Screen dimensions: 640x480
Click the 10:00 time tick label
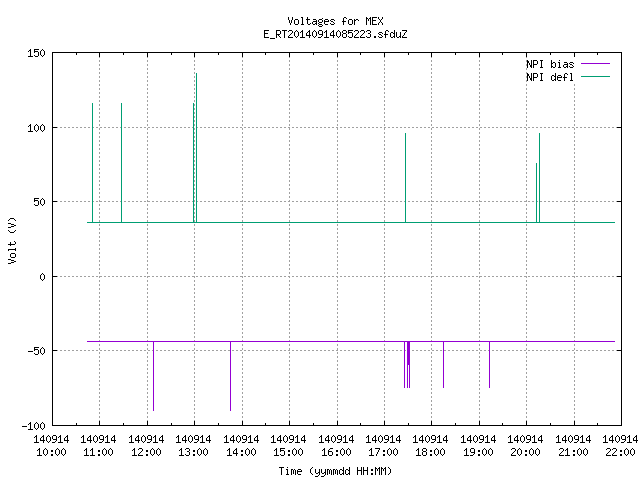[x=51, y=452]
